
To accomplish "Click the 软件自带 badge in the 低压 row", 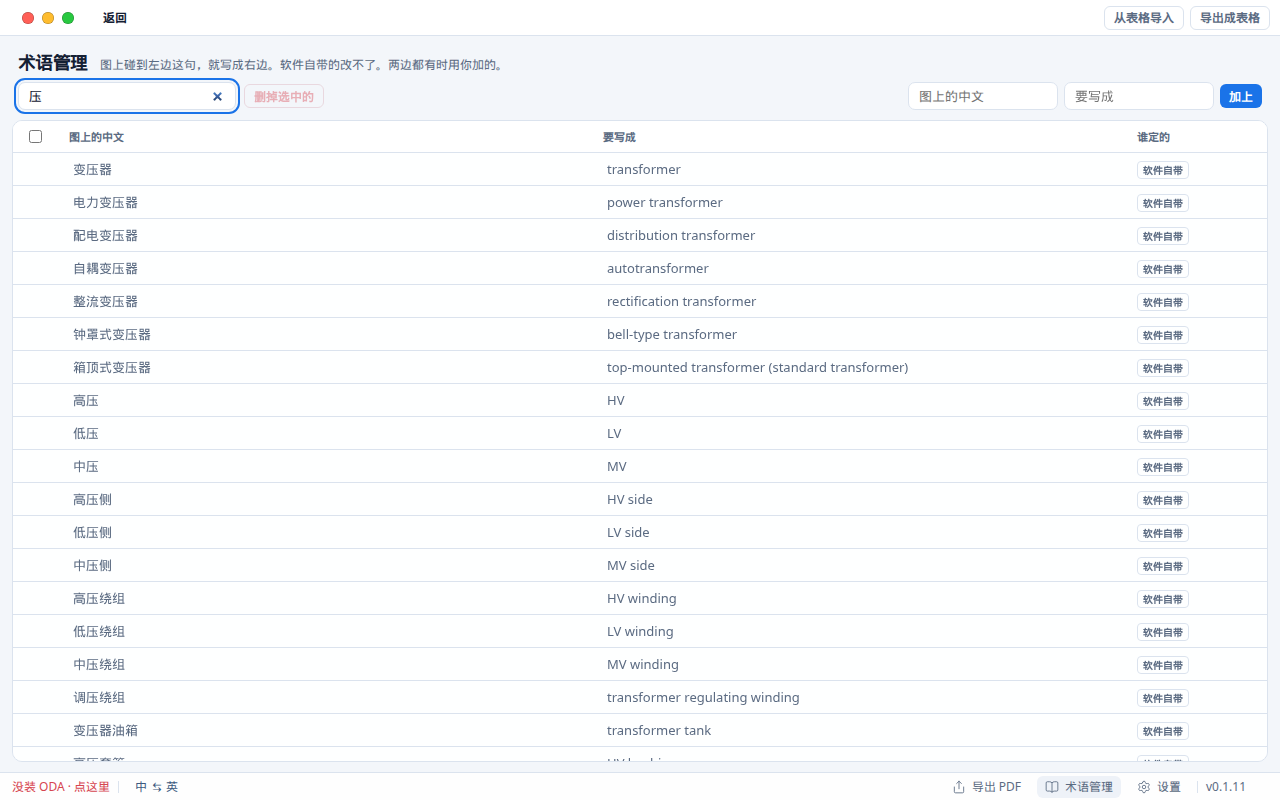I will [1163, 434].
